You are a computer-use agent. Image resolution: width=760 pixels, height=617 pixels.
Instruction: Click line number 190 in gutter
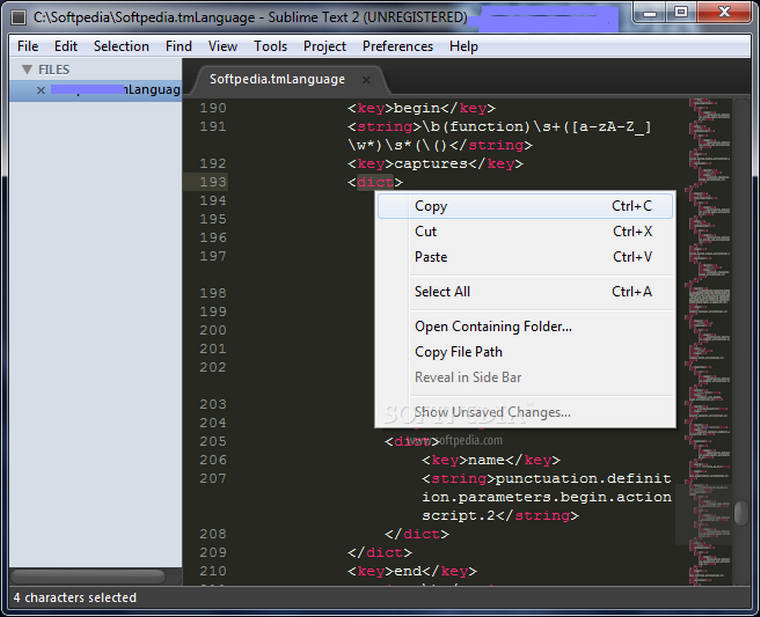pyautogui.click(x=213, y=108)
